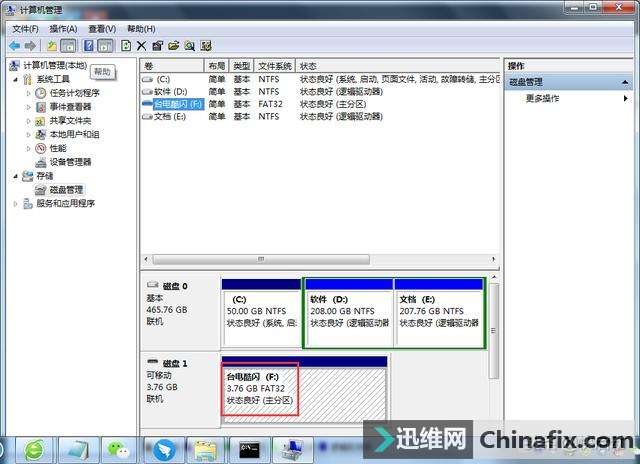
Task: Click the volume list scroll-right arrow
Action: click(493, 259)
